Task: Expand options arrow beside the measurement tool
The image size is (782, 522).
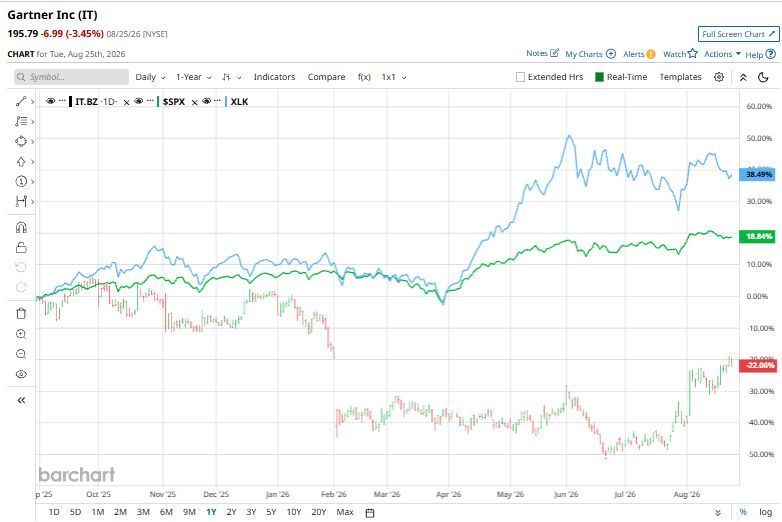Action: click(32, 201)
